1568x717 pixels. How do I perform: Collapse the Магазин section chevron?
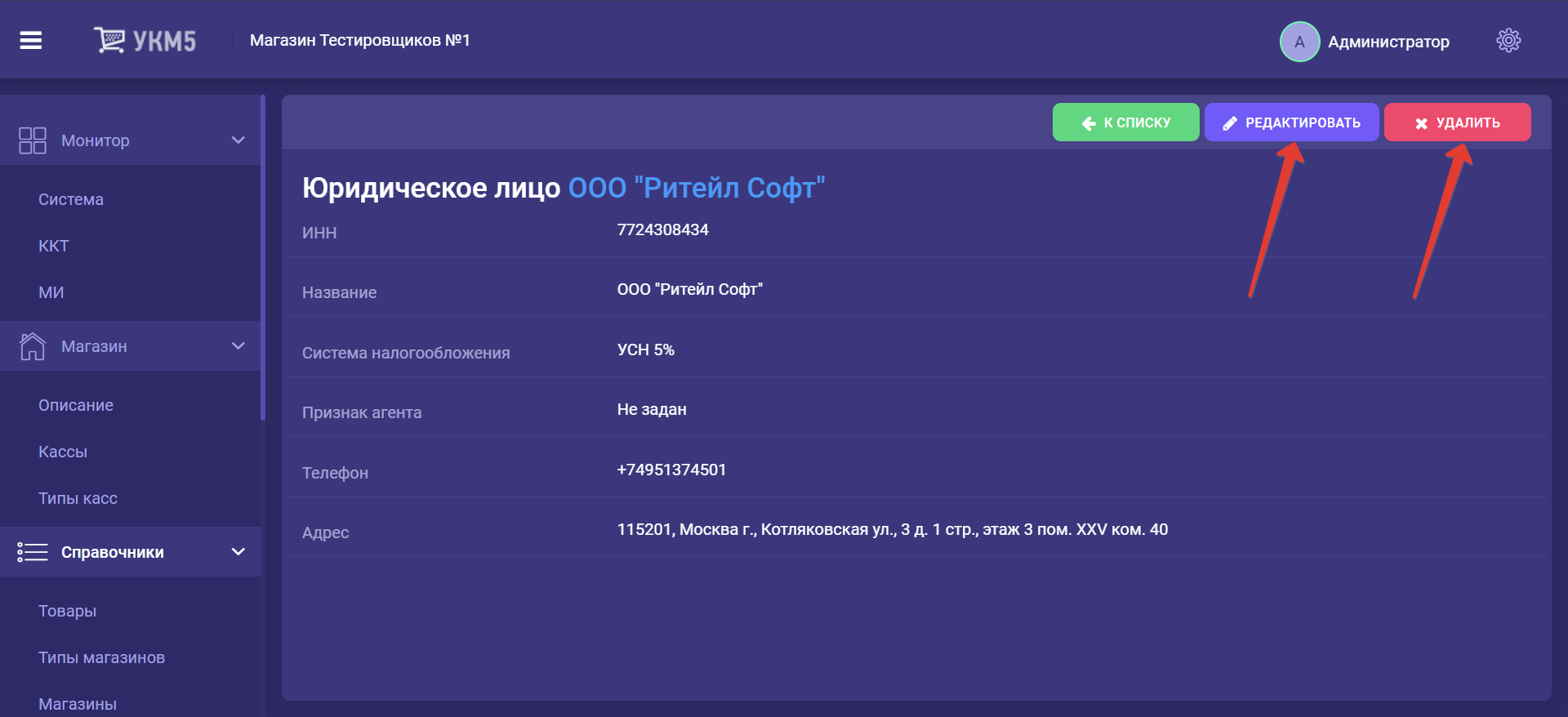click(x=238, y=346)
